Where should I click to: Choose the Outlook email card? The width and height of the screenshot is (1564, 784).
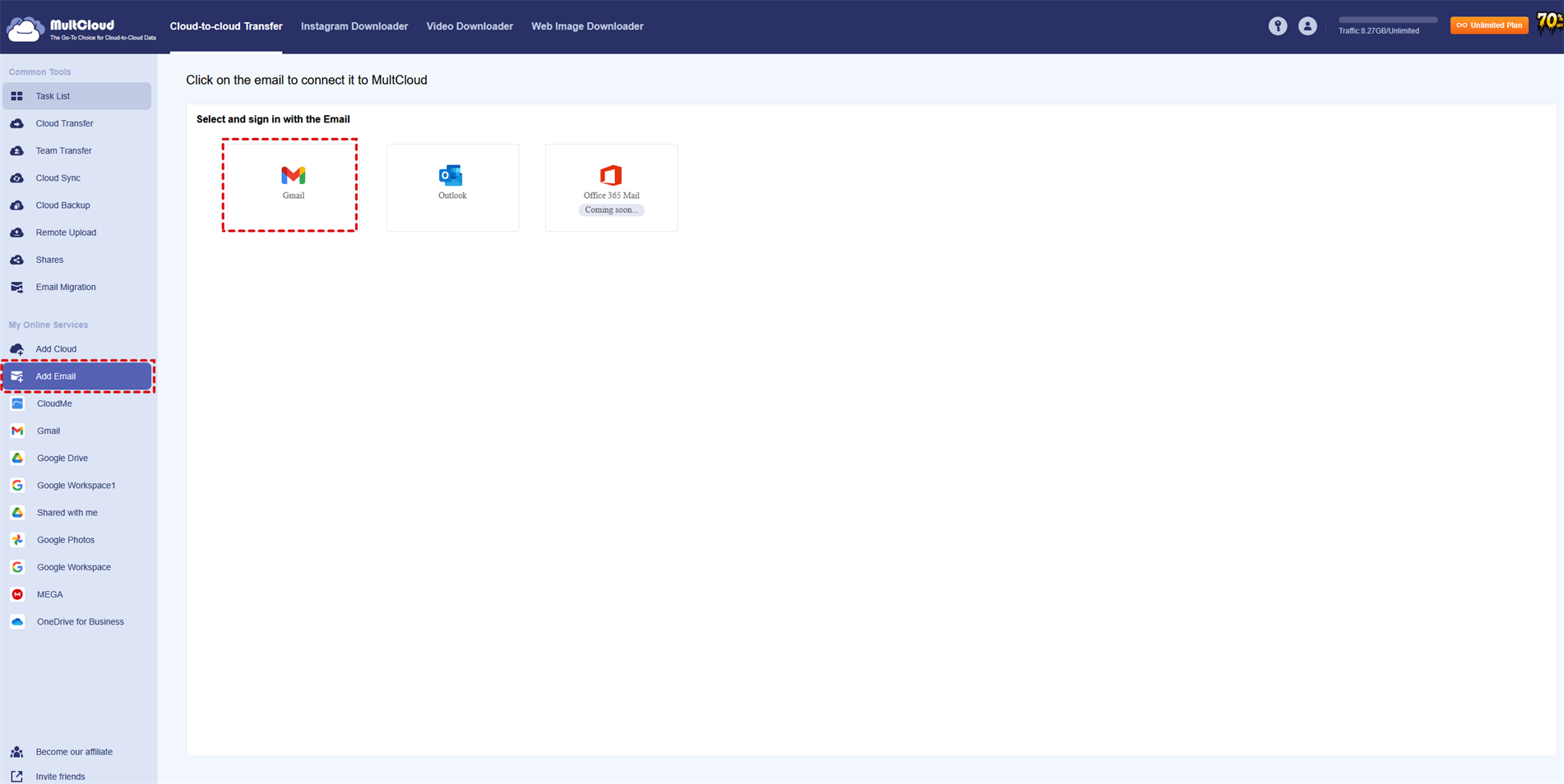coord(452,187)
